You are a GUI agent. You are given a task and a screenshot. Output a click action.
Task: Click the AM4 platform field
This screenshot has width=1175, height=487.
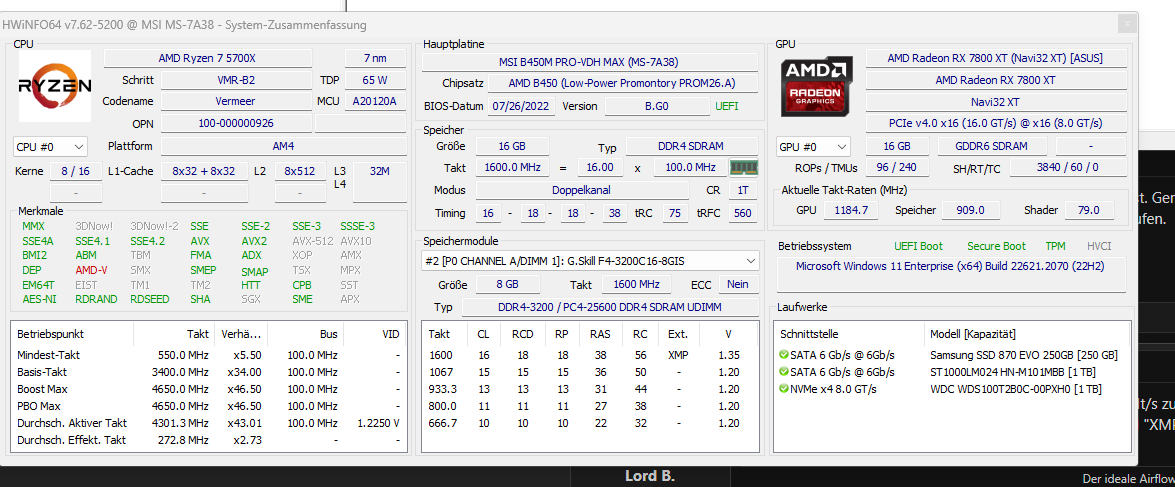(x=283, y=146)
